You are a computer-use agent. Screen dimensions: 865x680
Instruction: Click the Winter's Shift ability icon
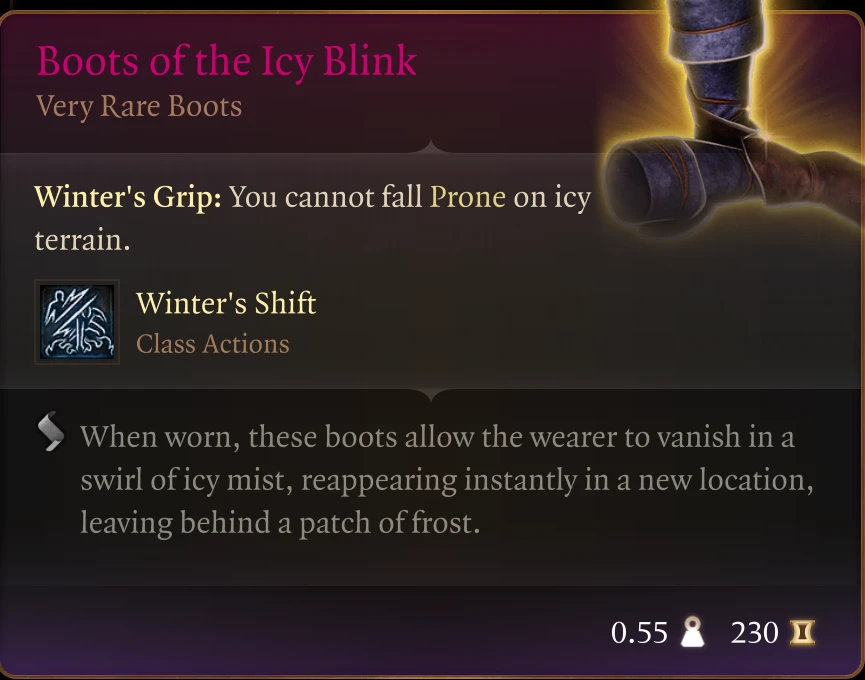[77, 322]
